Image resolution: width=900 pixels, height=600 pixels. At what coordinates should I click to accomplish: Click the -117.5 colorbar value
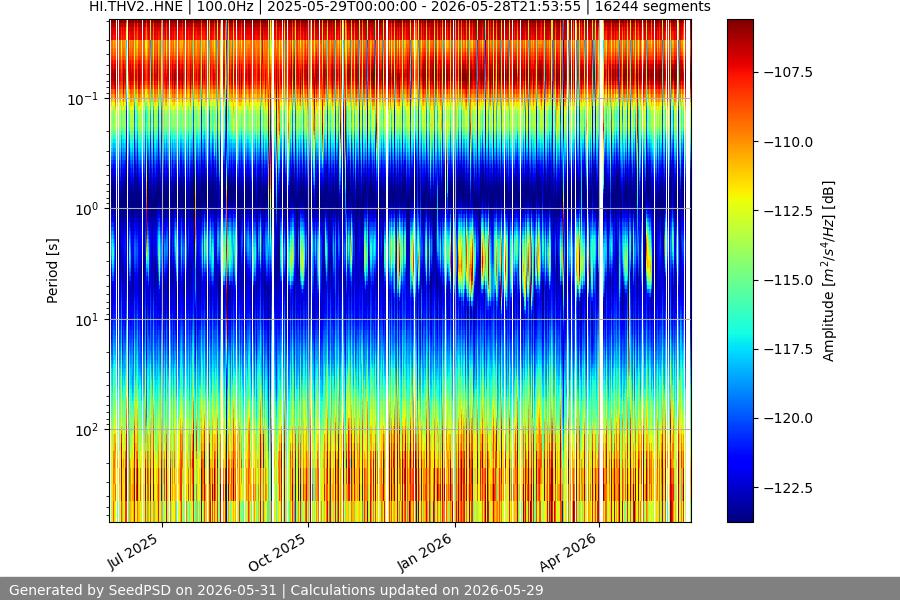click(x=788, y=349)
